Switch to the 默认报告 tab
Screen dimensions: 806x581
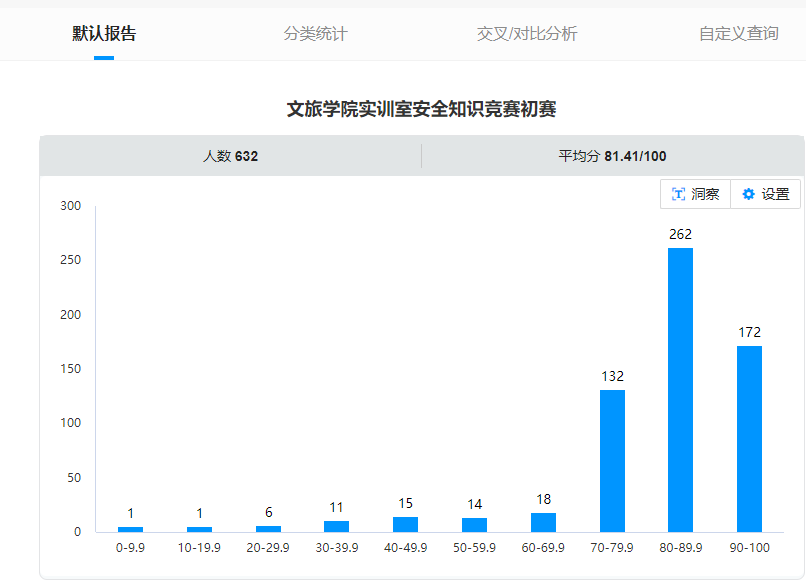click(104, 34)
